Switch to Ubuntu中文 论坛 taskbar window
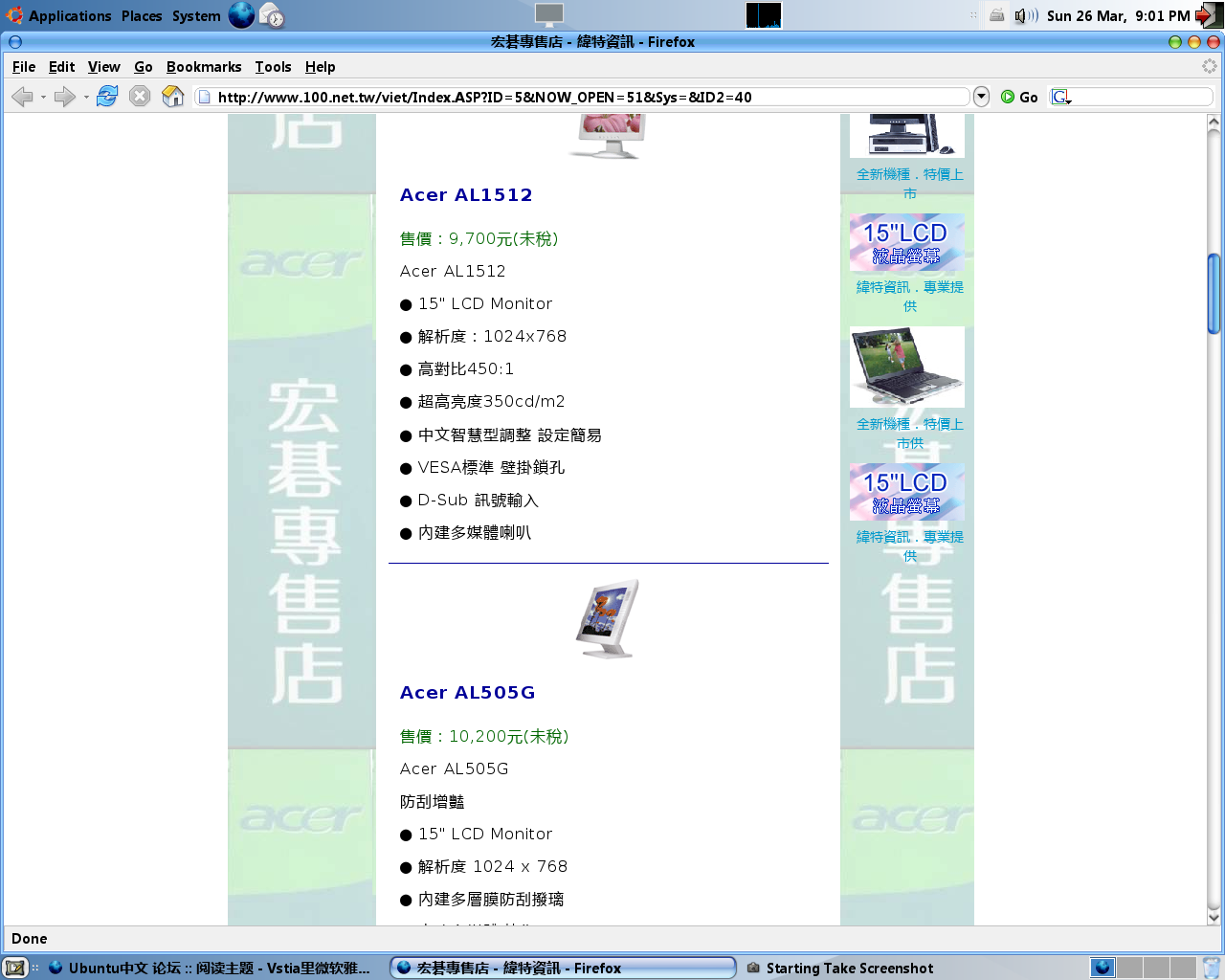The image size is (1225, 980). tap(211, 968)
